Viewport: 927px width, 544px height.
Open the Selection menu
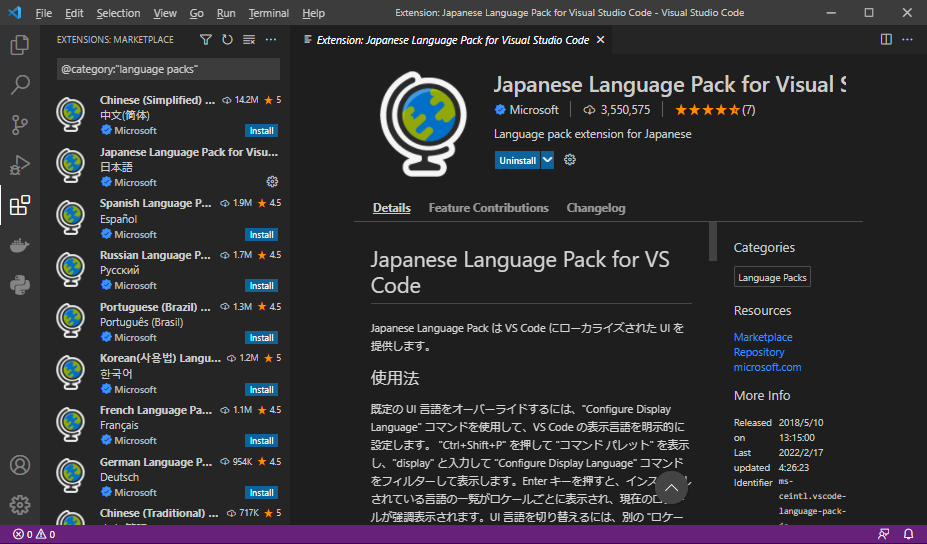tap(118, 13)
